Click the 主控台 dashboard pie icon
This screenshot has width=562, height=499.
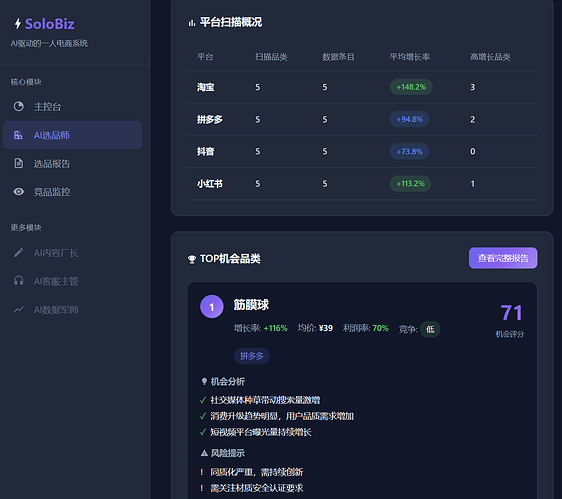(x=19, y=106)
